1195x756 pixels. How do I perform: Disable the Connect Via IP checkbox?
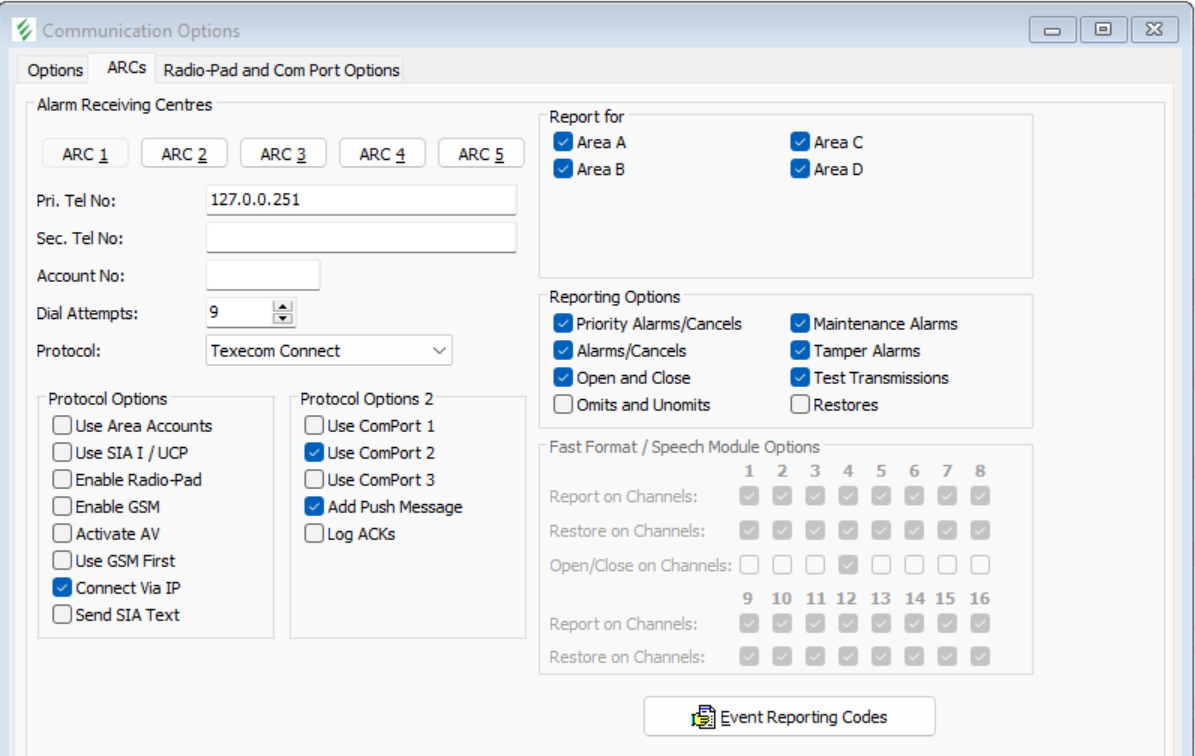coord(63,588)
